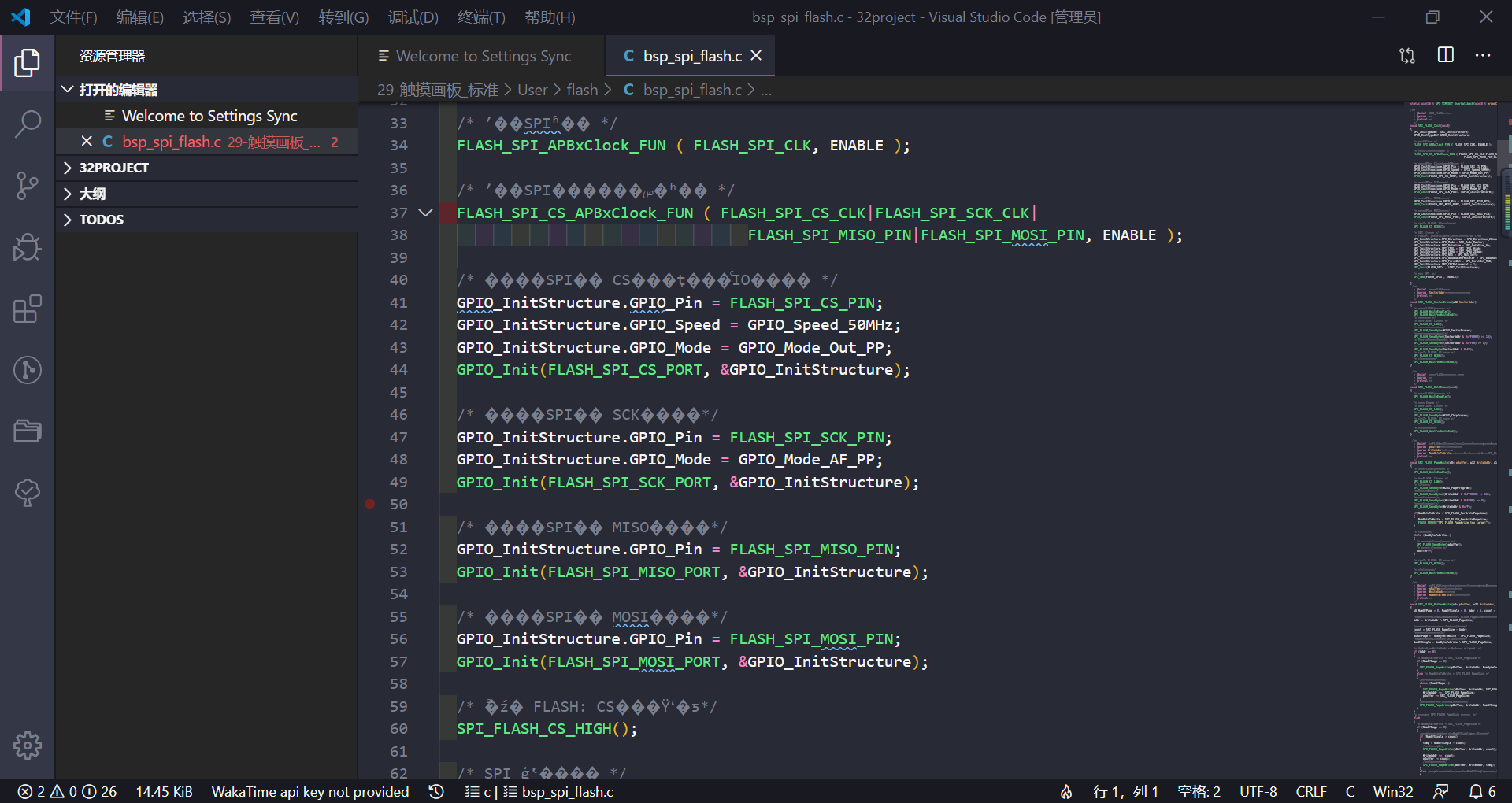This screenshot has height=803, width=1512.
Task: Open the 调试(D) menu
Action: click(x=413, y=17)
